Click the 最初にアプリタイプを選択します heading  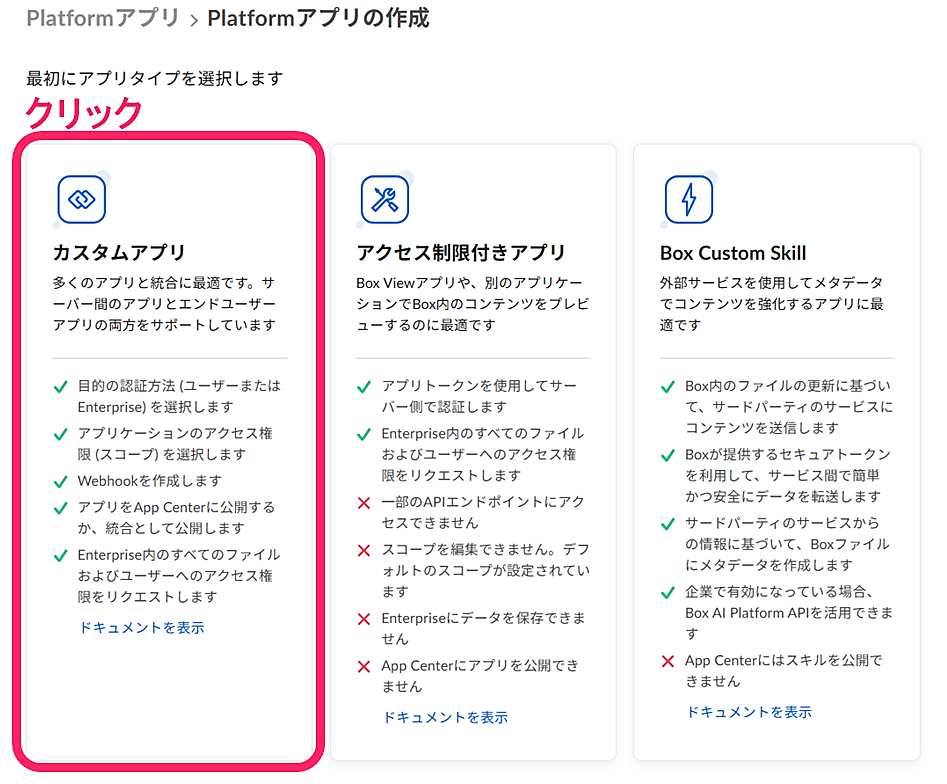coord(155,79)
